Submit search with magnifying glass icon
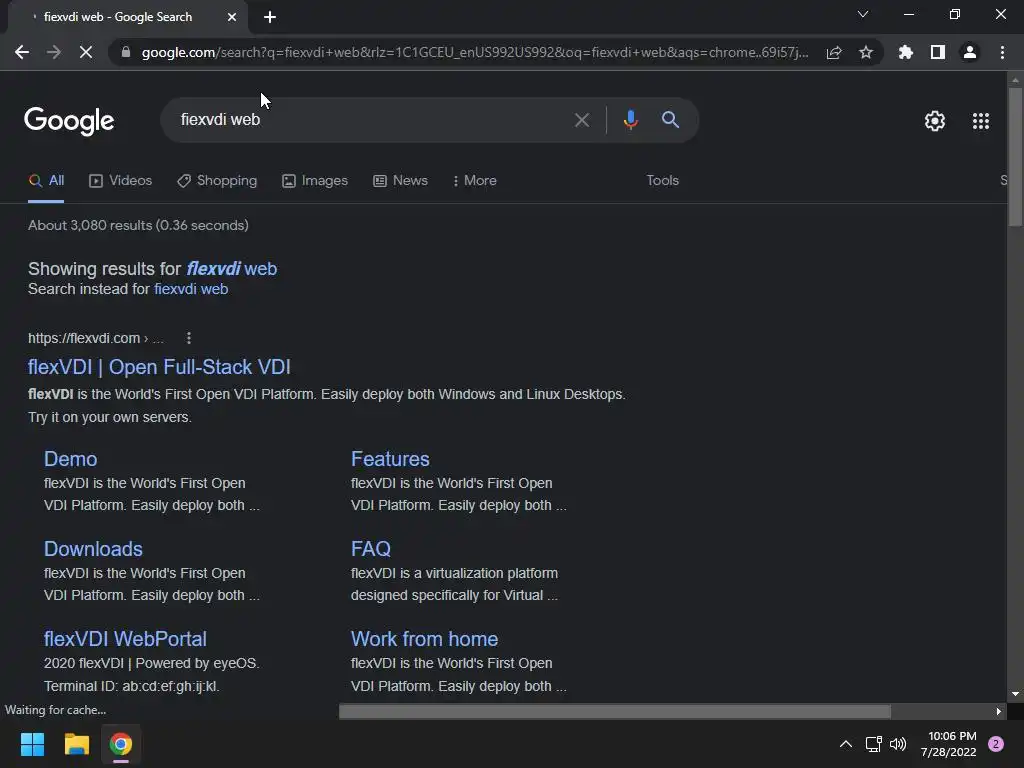This screenshot has width=1024, height=768. pos(670,120)
